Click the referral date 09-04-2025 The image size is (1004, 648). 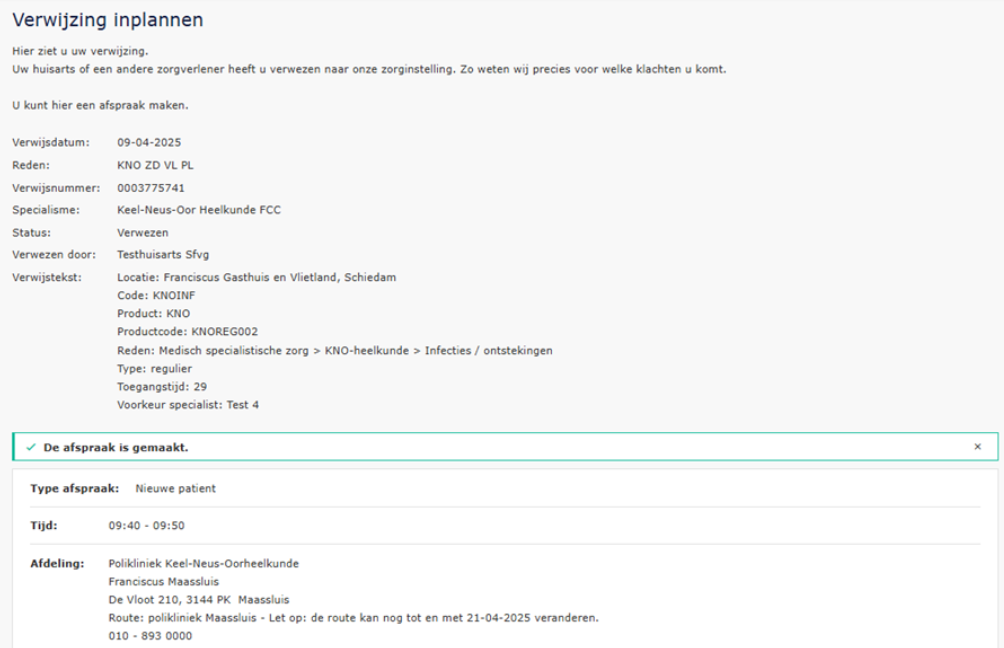coord(149,142)
